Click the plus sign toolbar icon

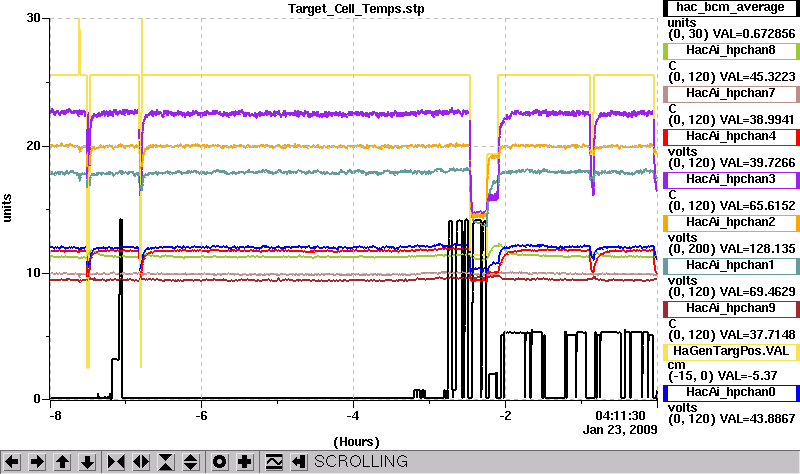(x=244, y=462)
